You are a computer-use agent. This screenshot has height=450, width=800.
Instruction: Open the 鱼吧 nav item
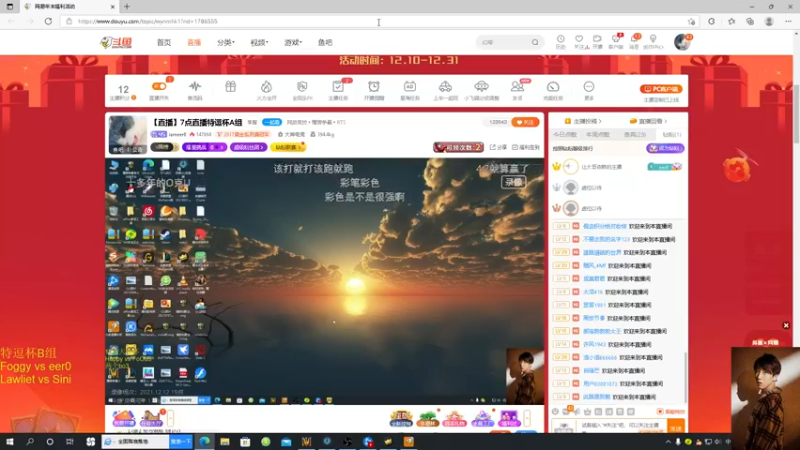pos(325,42)
